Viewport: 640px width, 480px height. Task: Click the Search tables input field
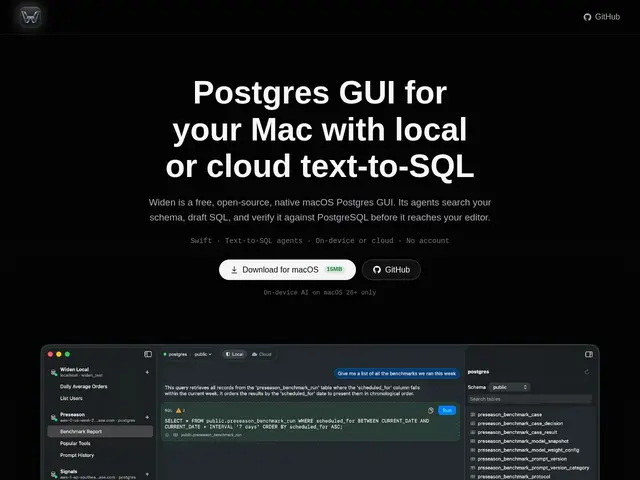point(529,399)
